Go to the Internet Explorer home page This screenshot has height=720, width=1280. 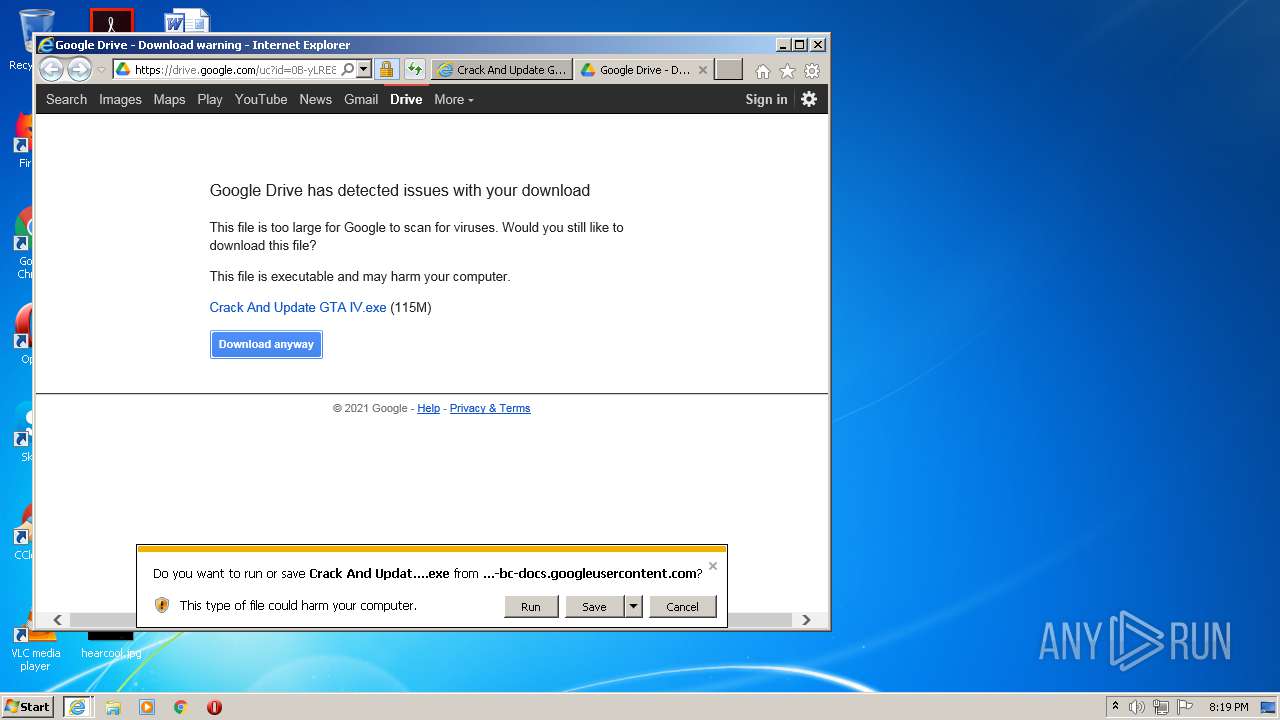(x=763, y=71)
